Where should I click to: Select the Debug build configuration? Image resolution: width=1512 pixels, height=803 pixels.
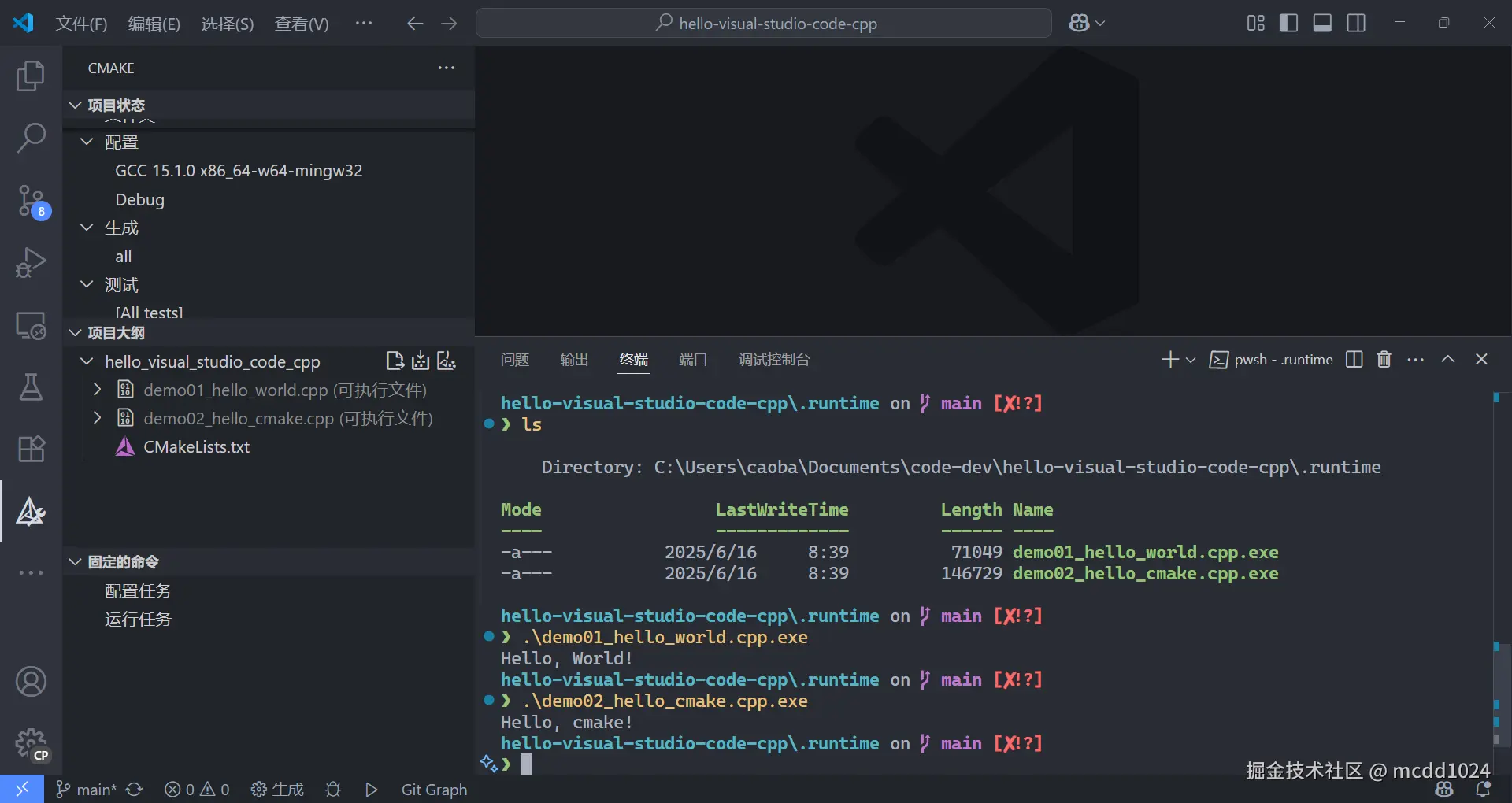pyautogui.click(x=140, y=199)
